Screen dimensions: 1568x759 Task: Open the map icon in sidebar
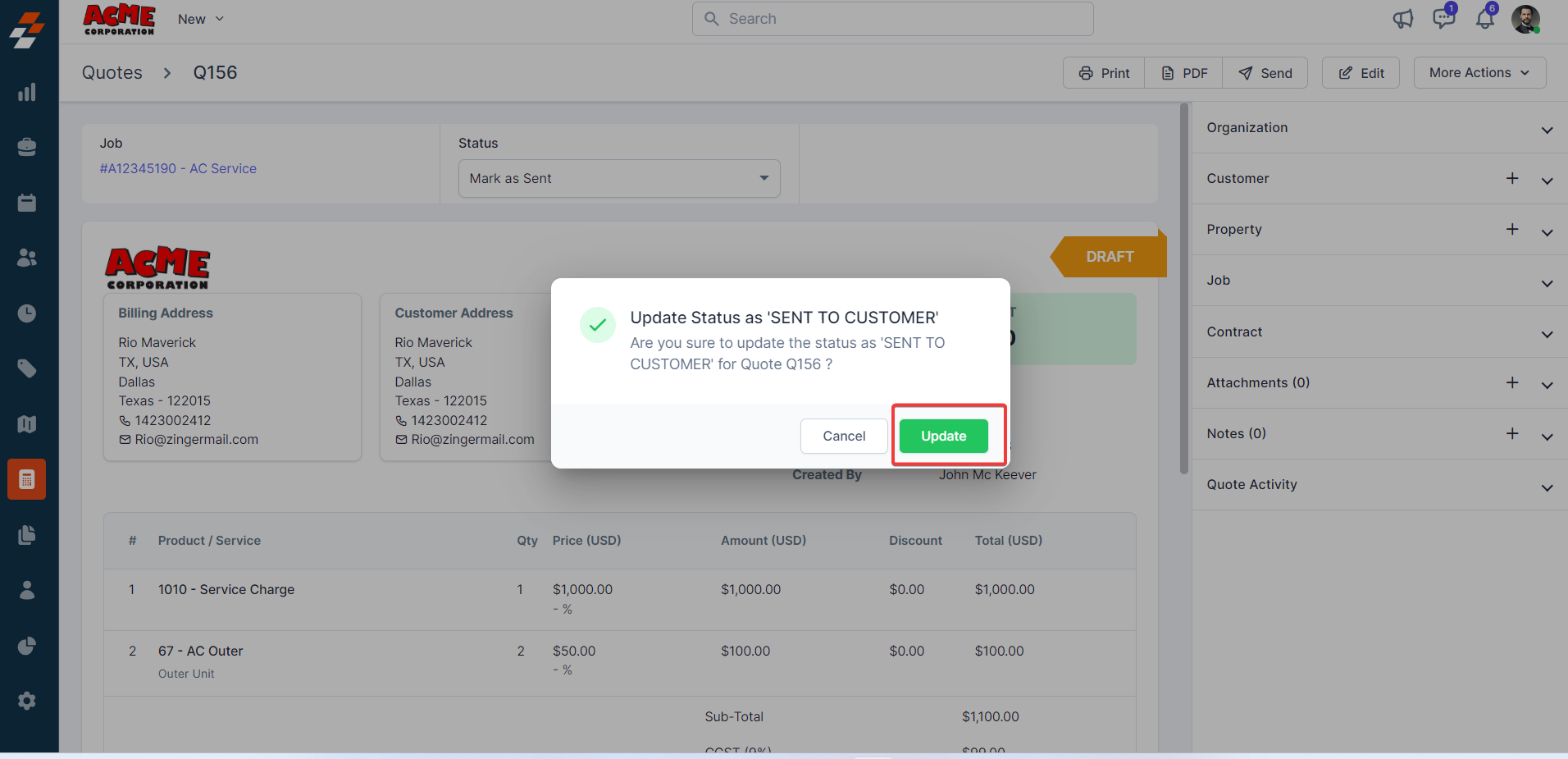point(27,424)
